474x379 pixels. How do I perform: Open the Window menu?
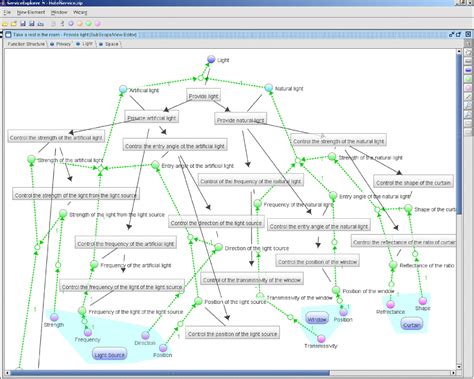[59, 12]
